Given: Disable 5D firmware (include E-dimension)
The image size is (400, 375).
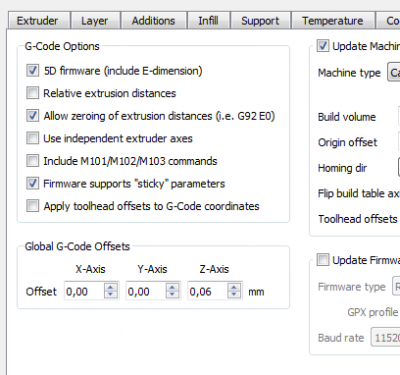Looking at the screenshot, I should click(x=32, y=70).
